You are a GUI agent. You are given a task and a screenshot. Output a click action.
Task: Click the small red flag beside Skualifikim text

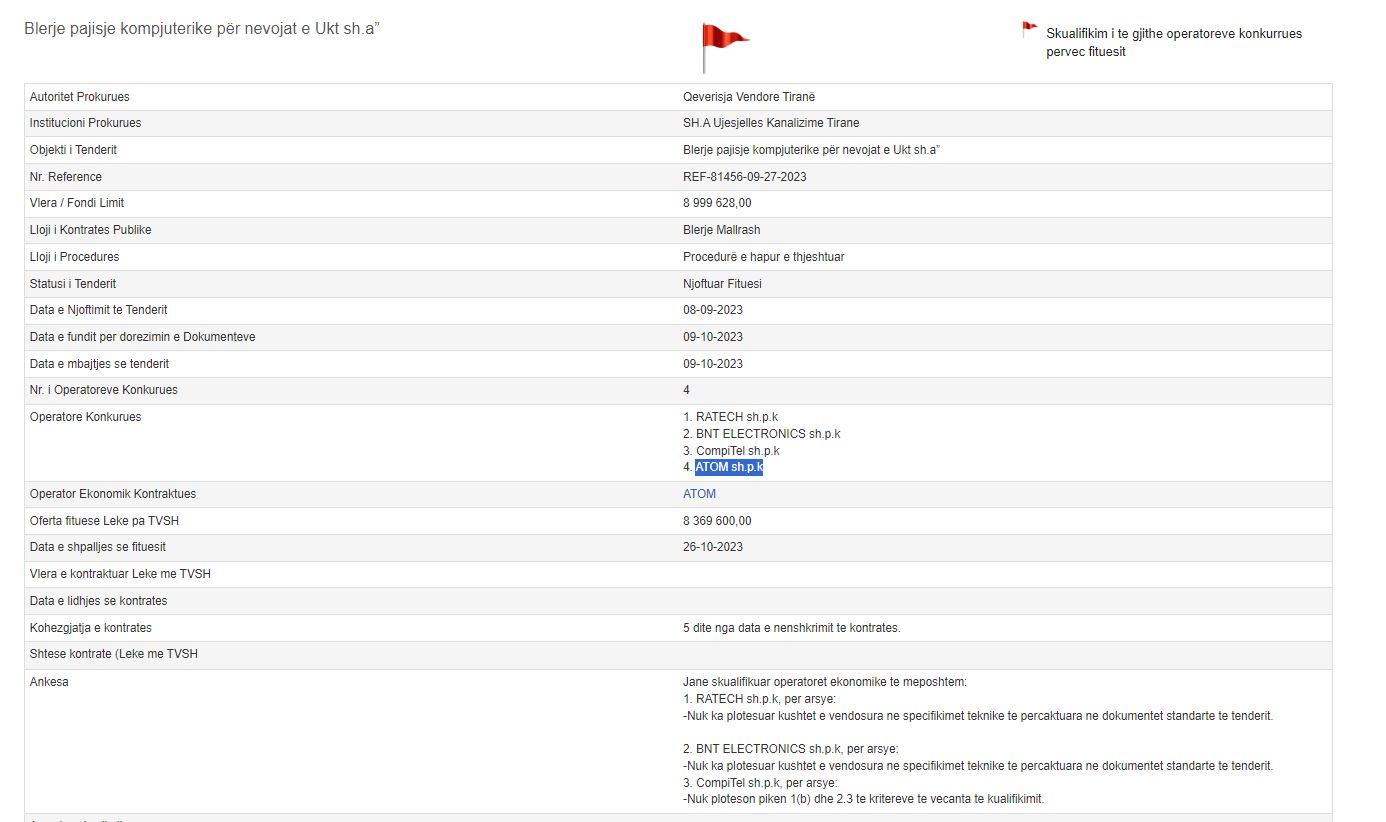coord(1029,29)
